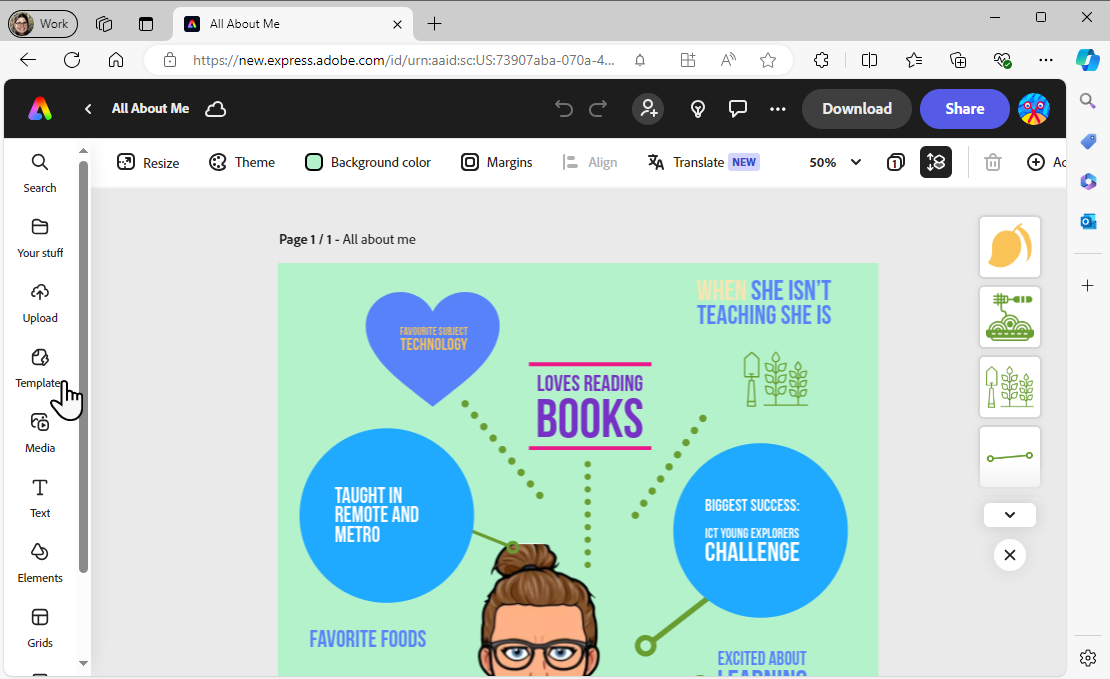
Task: Select the garden plants graphic on canvas
Action: point(775,380)
